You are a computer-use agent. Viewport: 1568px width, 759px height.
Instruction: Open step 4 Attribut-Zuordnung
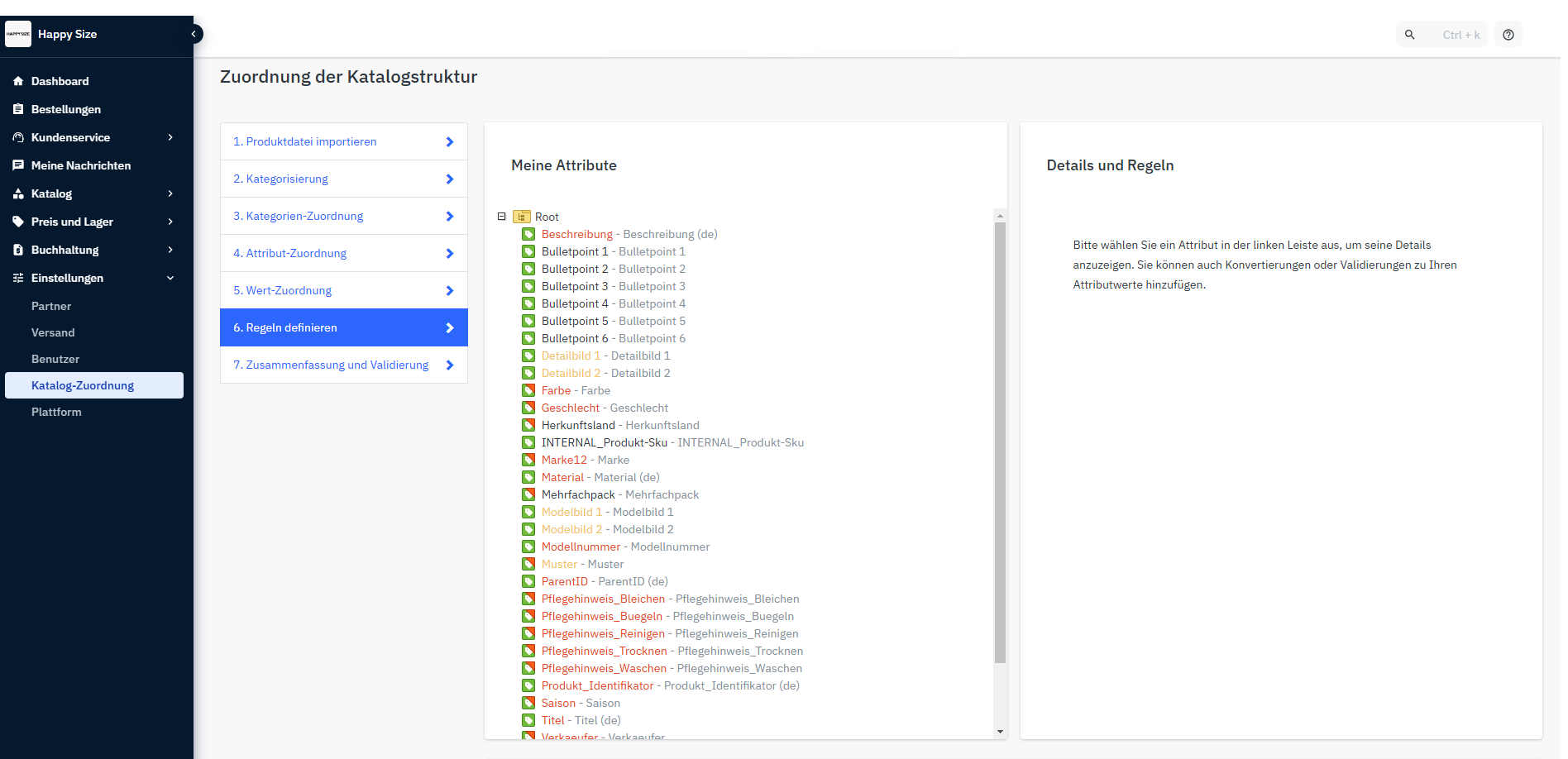click(343, 253)
